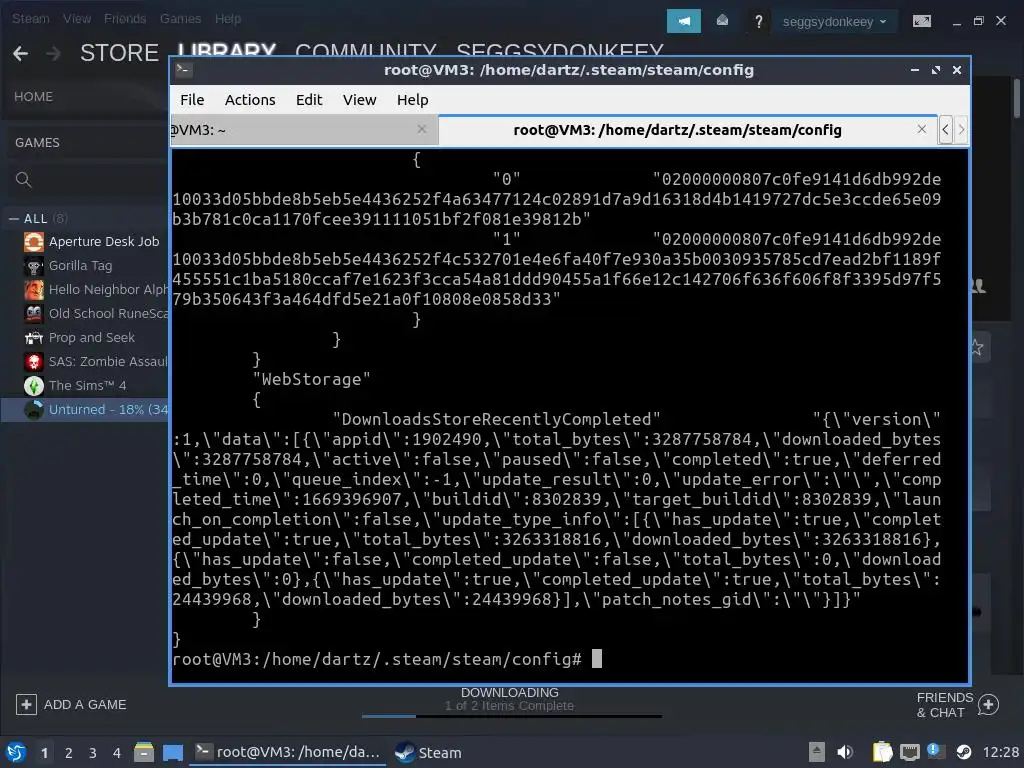Screen dimensions: 1024x768
Task: Click the Aperture Desk Job game icon
Action: [34, 242]
